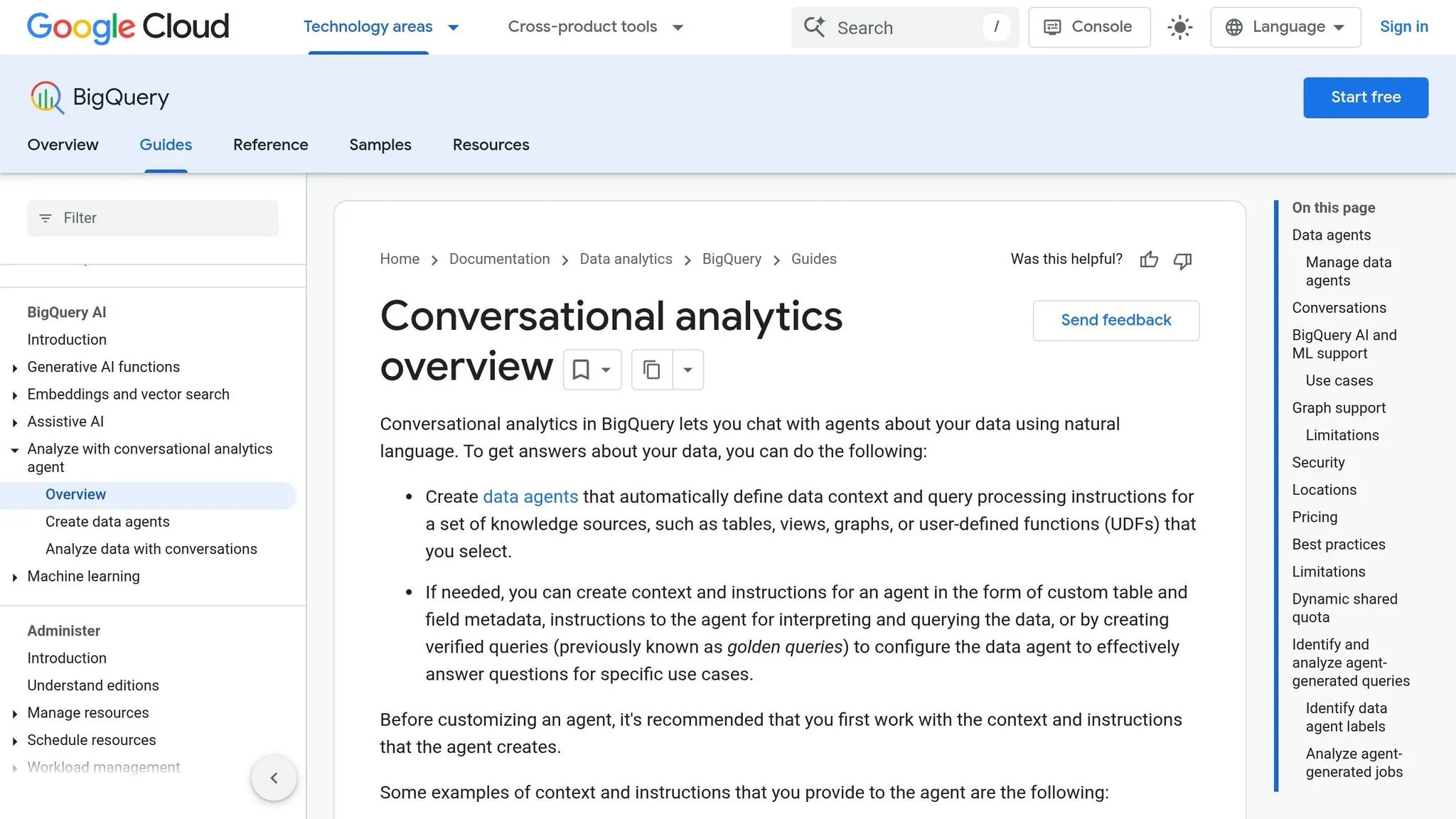
Task: Click the bookmark icon beside page title
Action: coord(581,370)
